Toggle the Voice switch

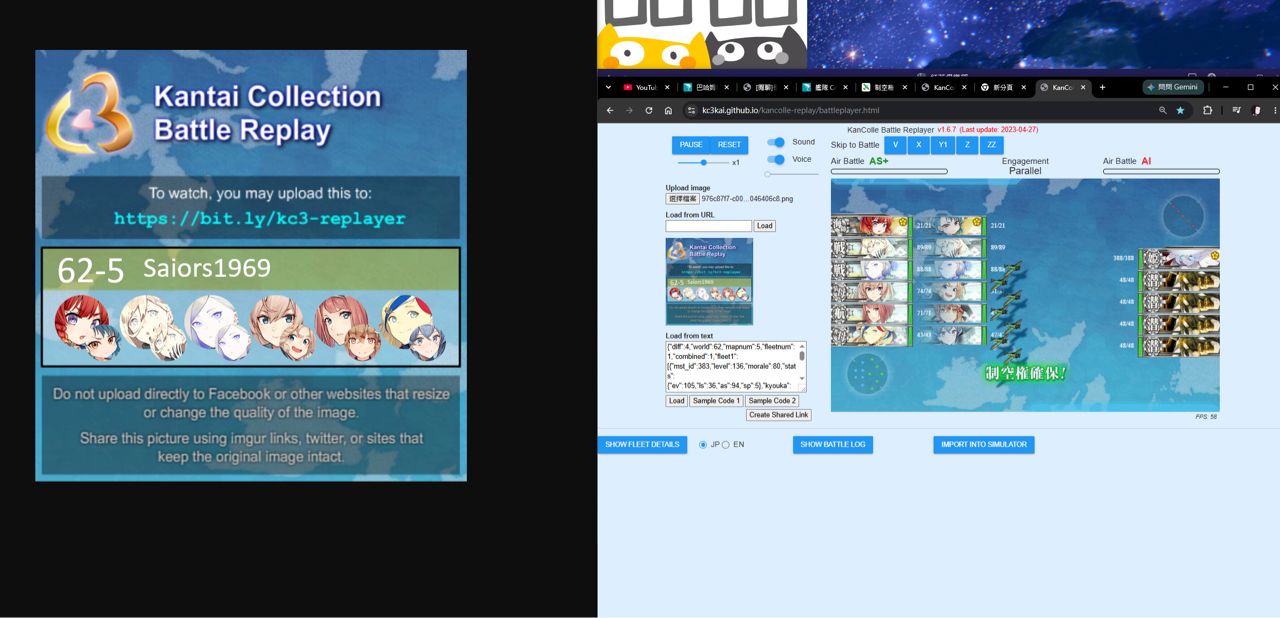tap(776, 159)
